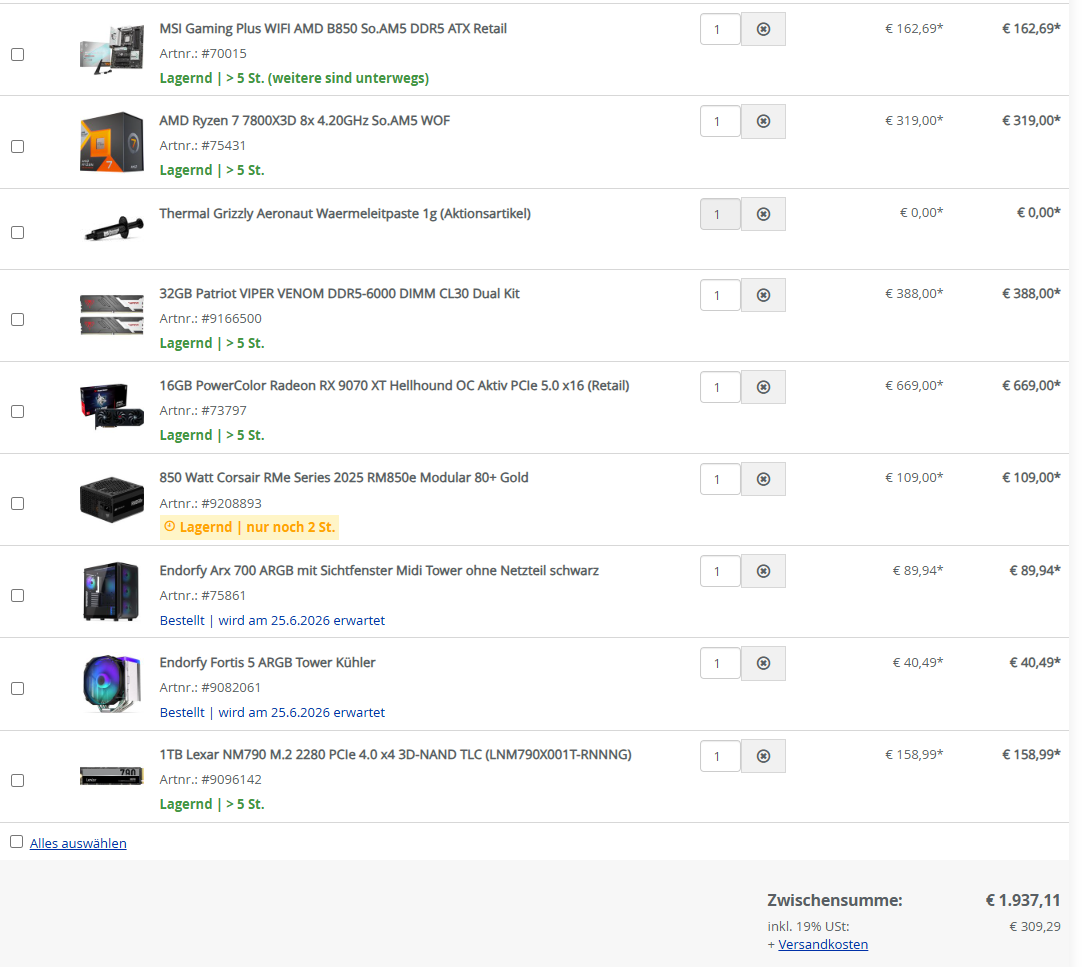Click the Alles auswählen link
Screen dimensions: 1085x967
click(78, 843)
